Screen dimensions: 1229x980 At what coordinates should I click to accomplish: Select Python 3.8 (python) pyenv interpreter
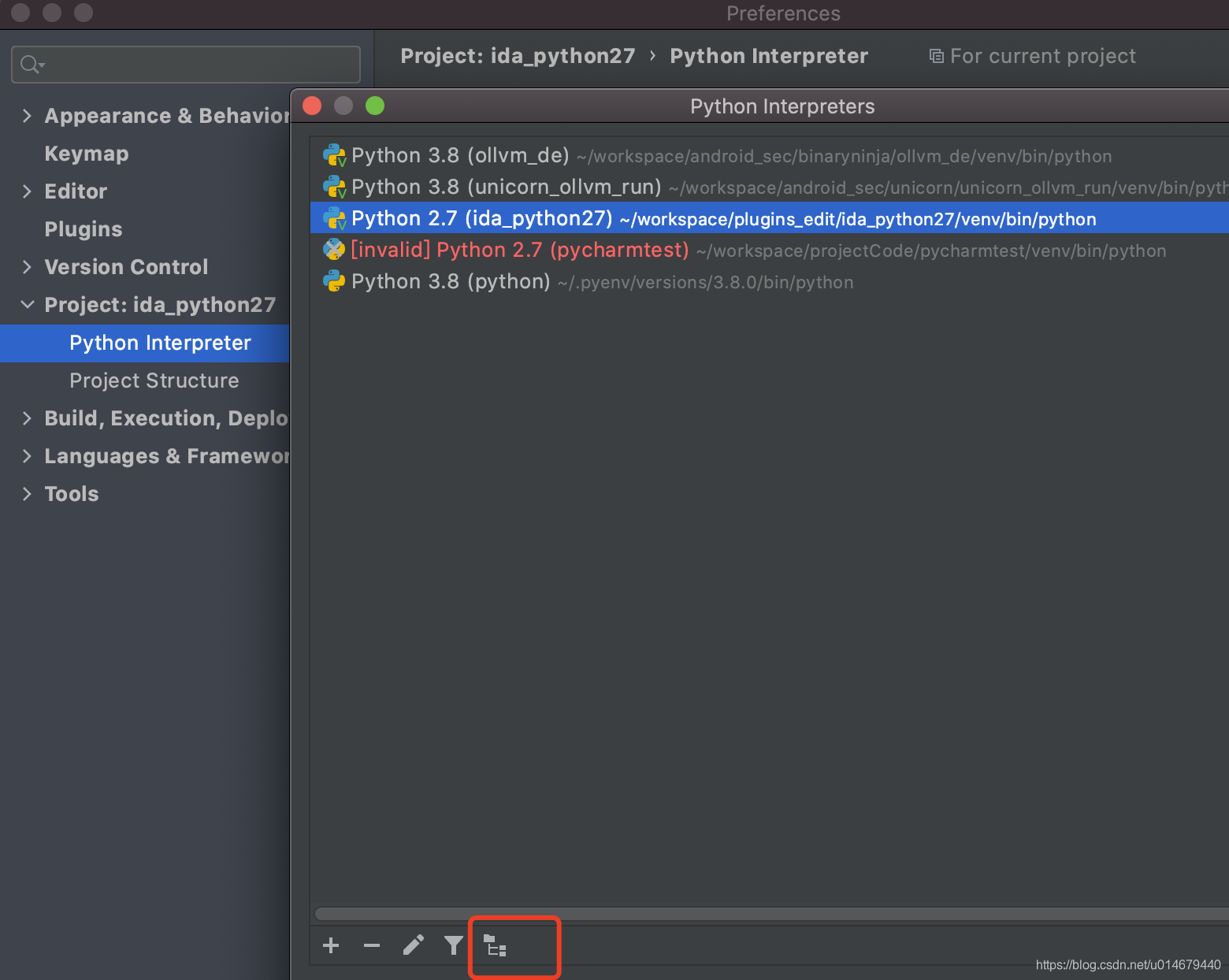[x=770, y=281]
